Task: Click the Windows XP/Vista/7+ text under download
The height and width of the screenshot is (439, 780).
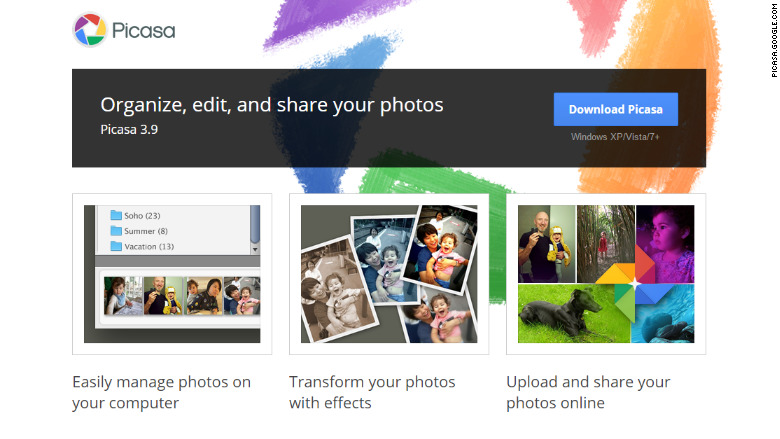Action: coord(615,136)
